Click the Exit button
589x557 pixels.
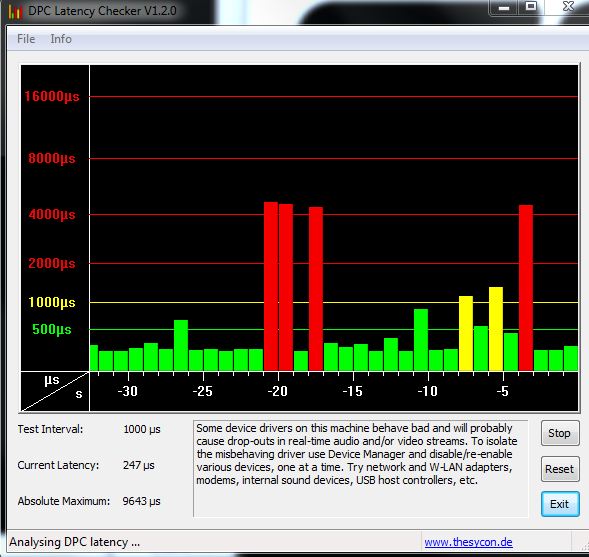pyautogui.click(x=560, y=504)
